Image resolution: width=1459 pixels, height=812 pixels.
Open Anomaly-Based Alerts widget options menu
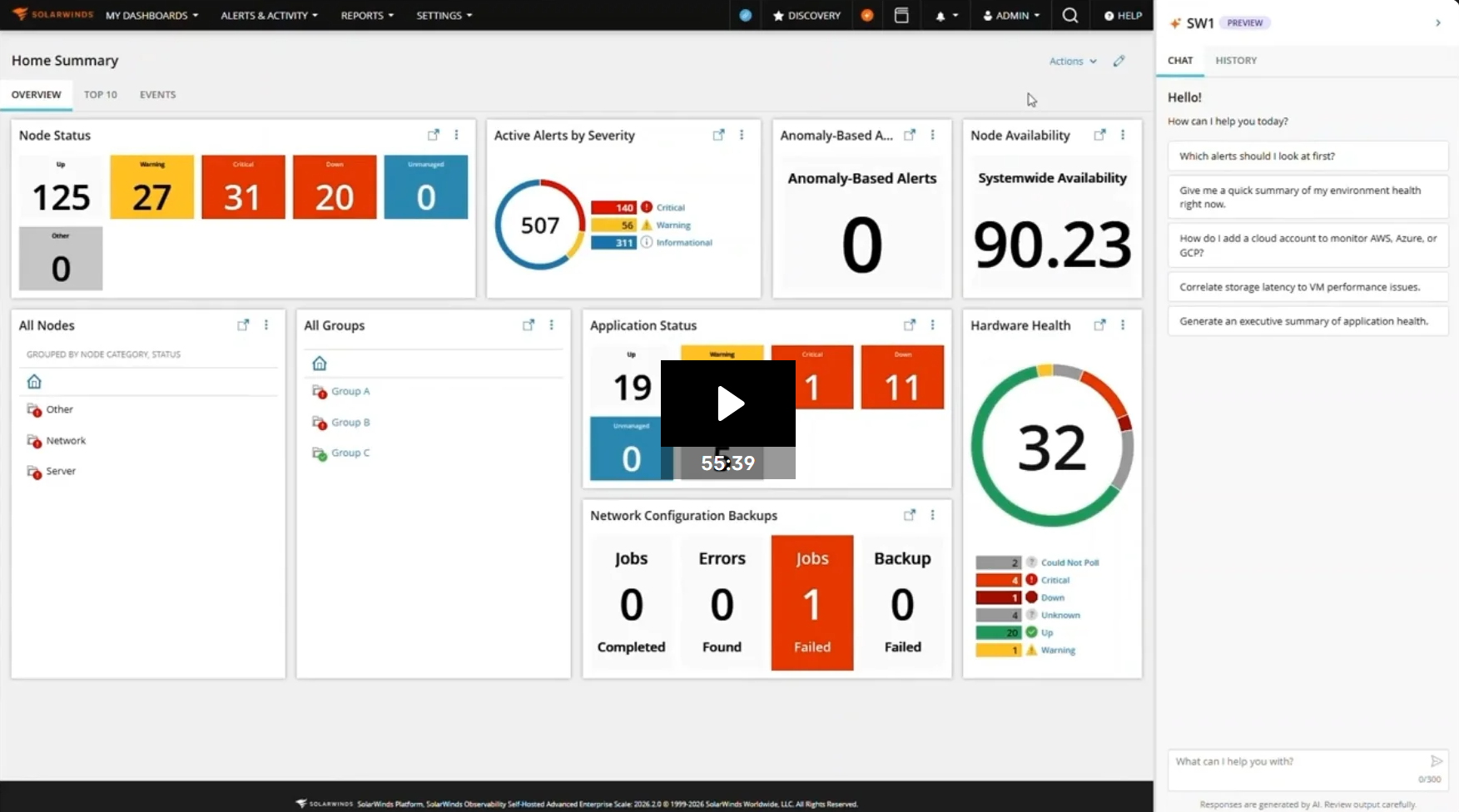pos(932,135)
